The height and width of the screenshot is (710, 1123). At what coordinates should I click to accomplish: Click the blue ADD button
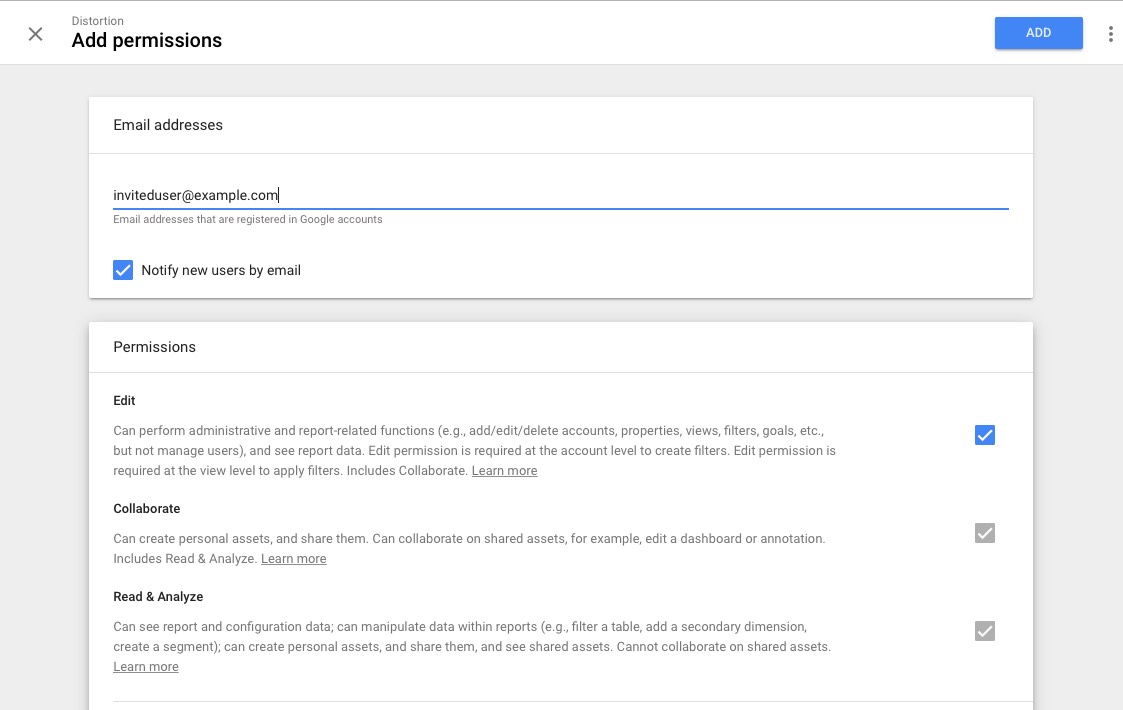1038,33
